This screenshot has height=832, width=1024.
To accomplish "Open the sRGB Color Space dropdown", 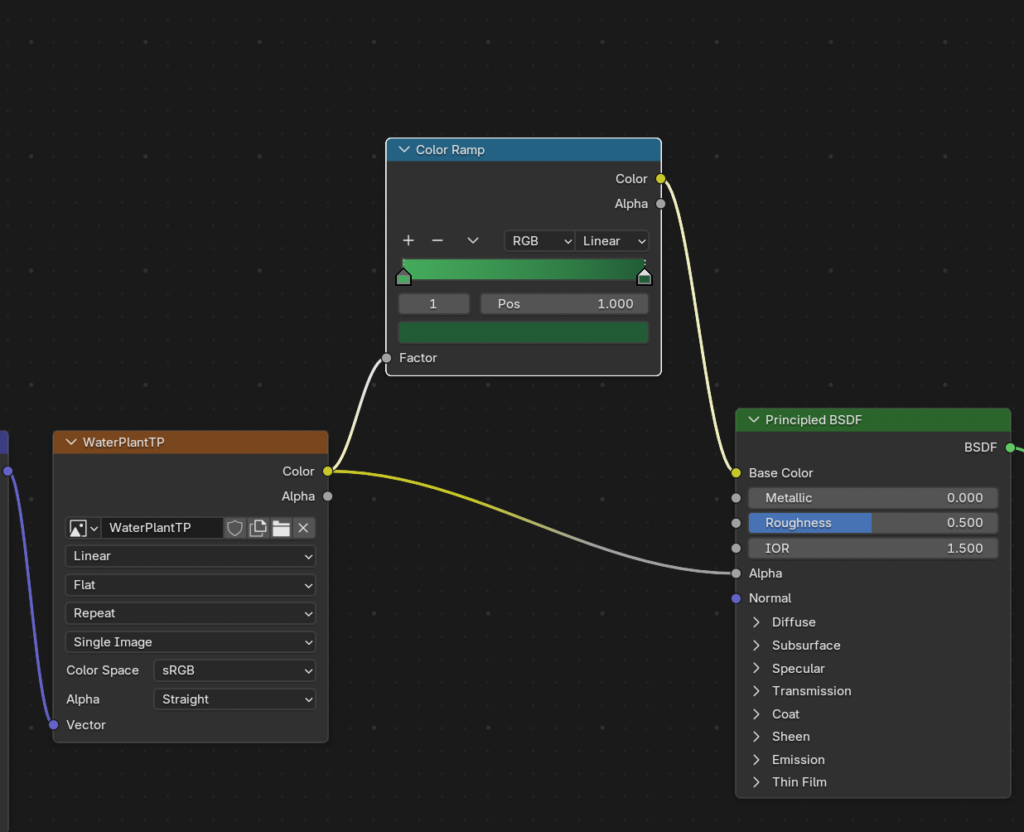I will (x=235, y=671).
